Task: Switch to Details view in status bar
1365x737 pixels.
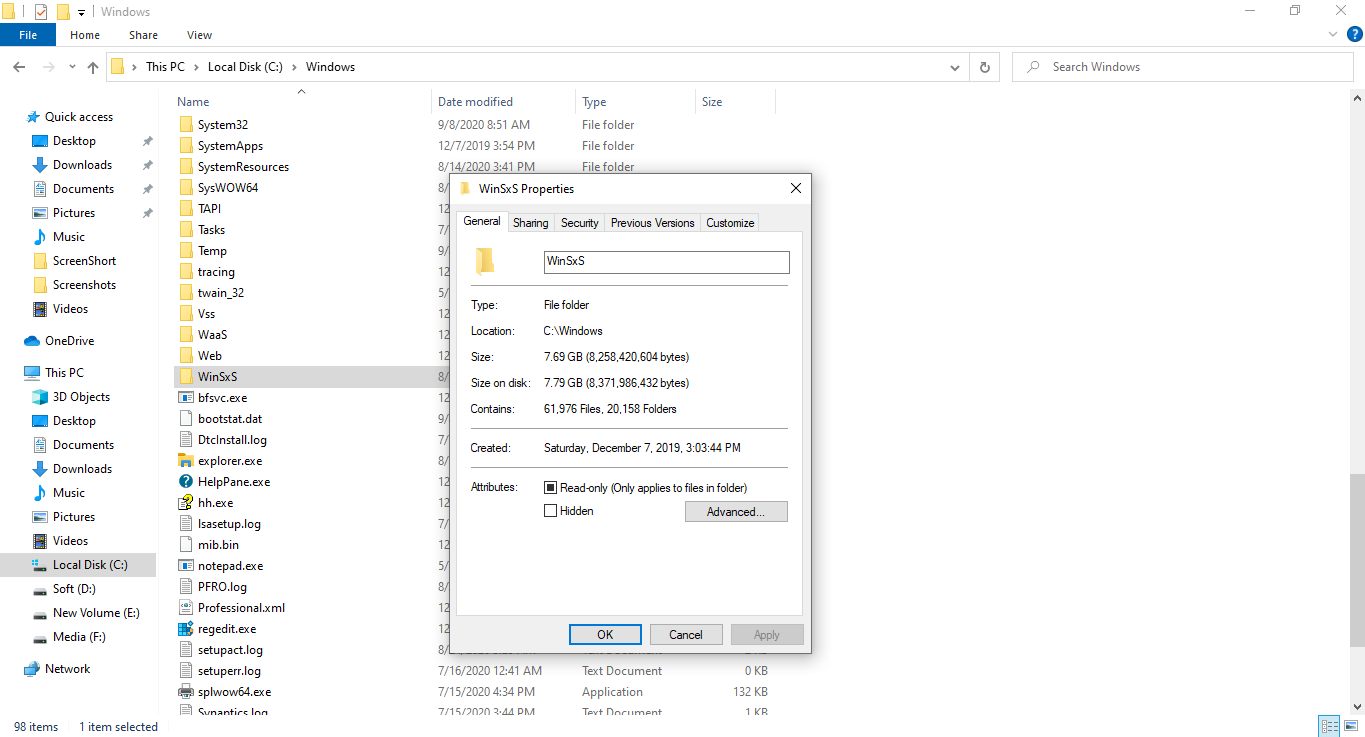Action: (x=1329, y=727)
